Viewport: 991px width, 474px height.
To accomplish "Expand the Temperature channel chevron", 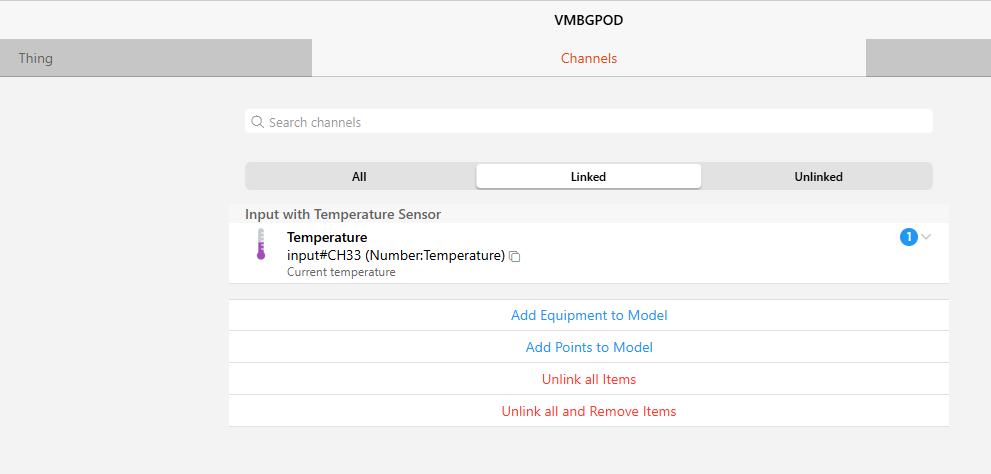I will [927, 237].
